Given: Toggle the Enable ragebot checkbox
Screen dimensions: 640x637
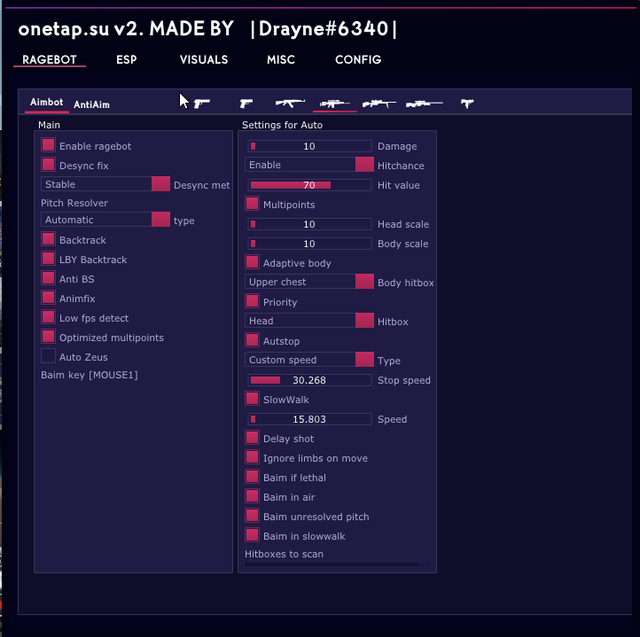Looking at the screenshot, I should pos(48,146).
